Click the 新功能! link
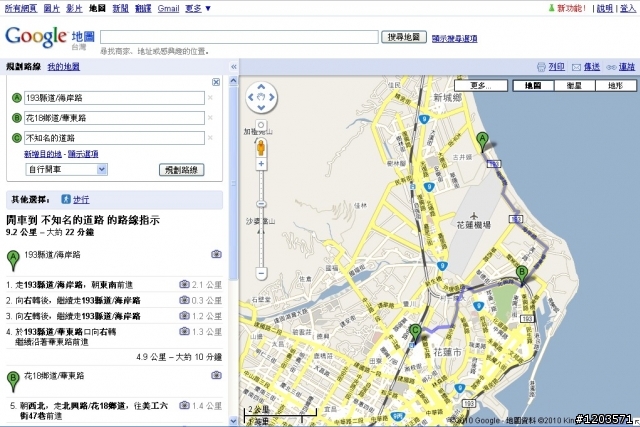Image resolution: width=640 pixels, height=427 pixels. (571, 8)
